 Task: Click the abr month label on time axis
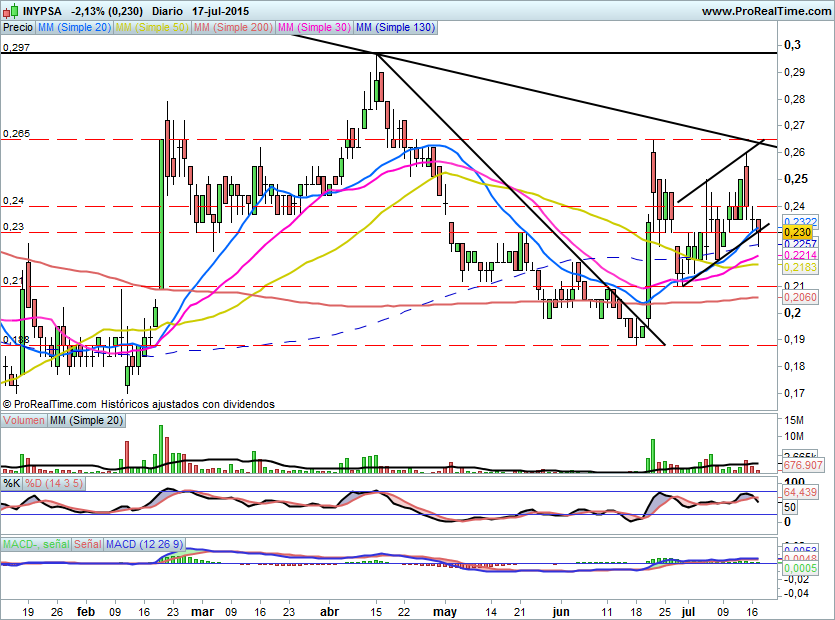tap(329, 612)
